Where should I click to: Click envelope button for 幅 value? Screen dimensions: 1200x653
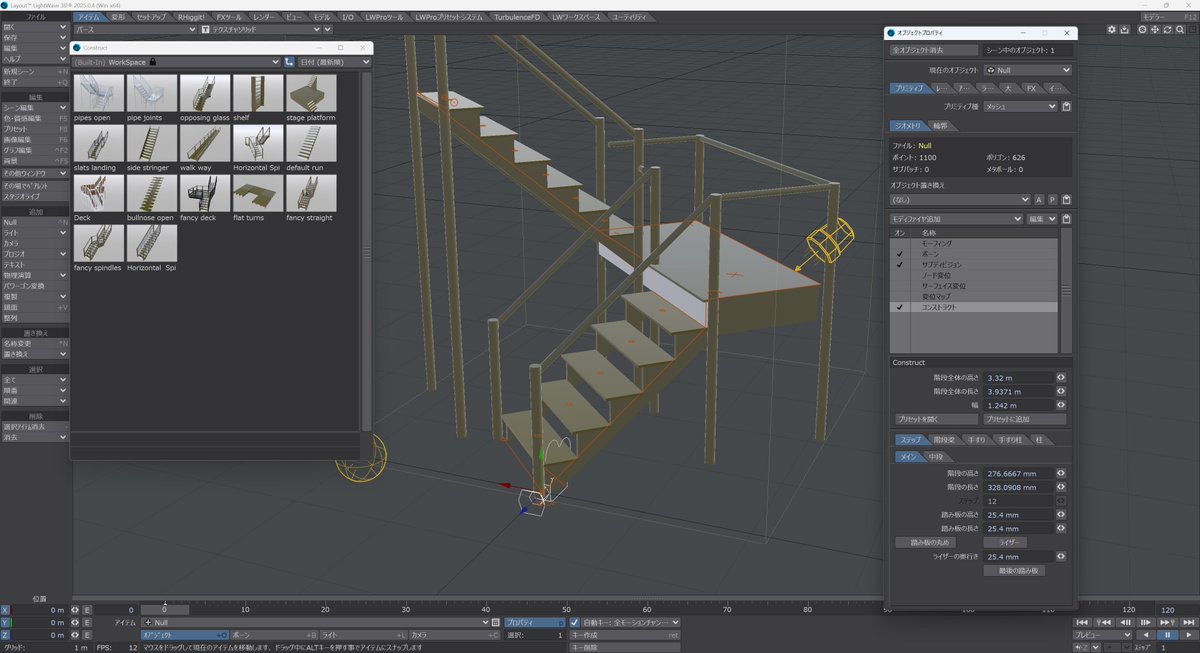pyautogui.click(x=1060, y=406)
